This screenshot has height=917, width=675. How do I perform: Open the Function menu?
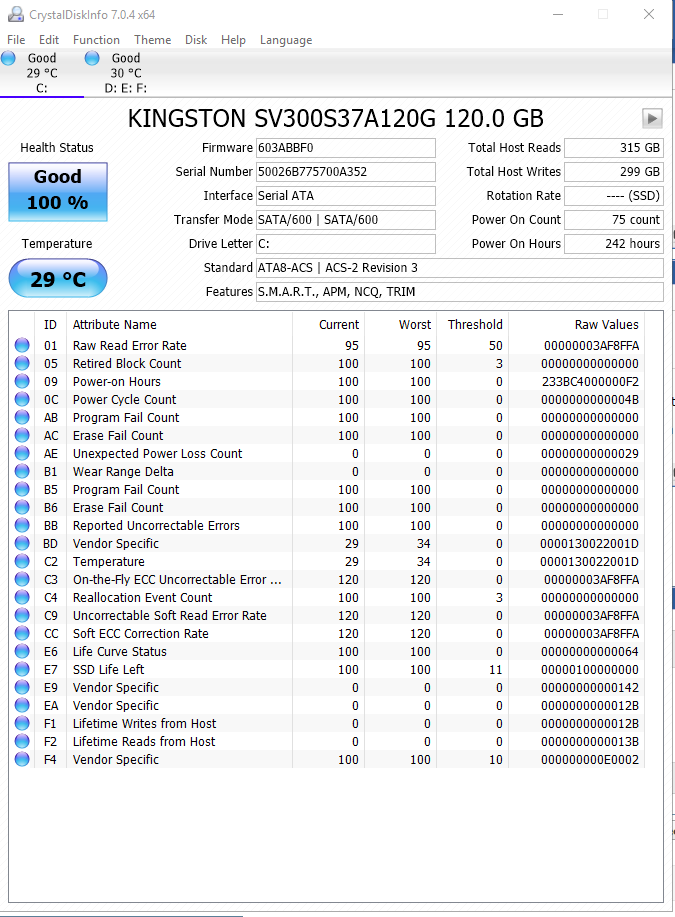[x=97, y=40]
